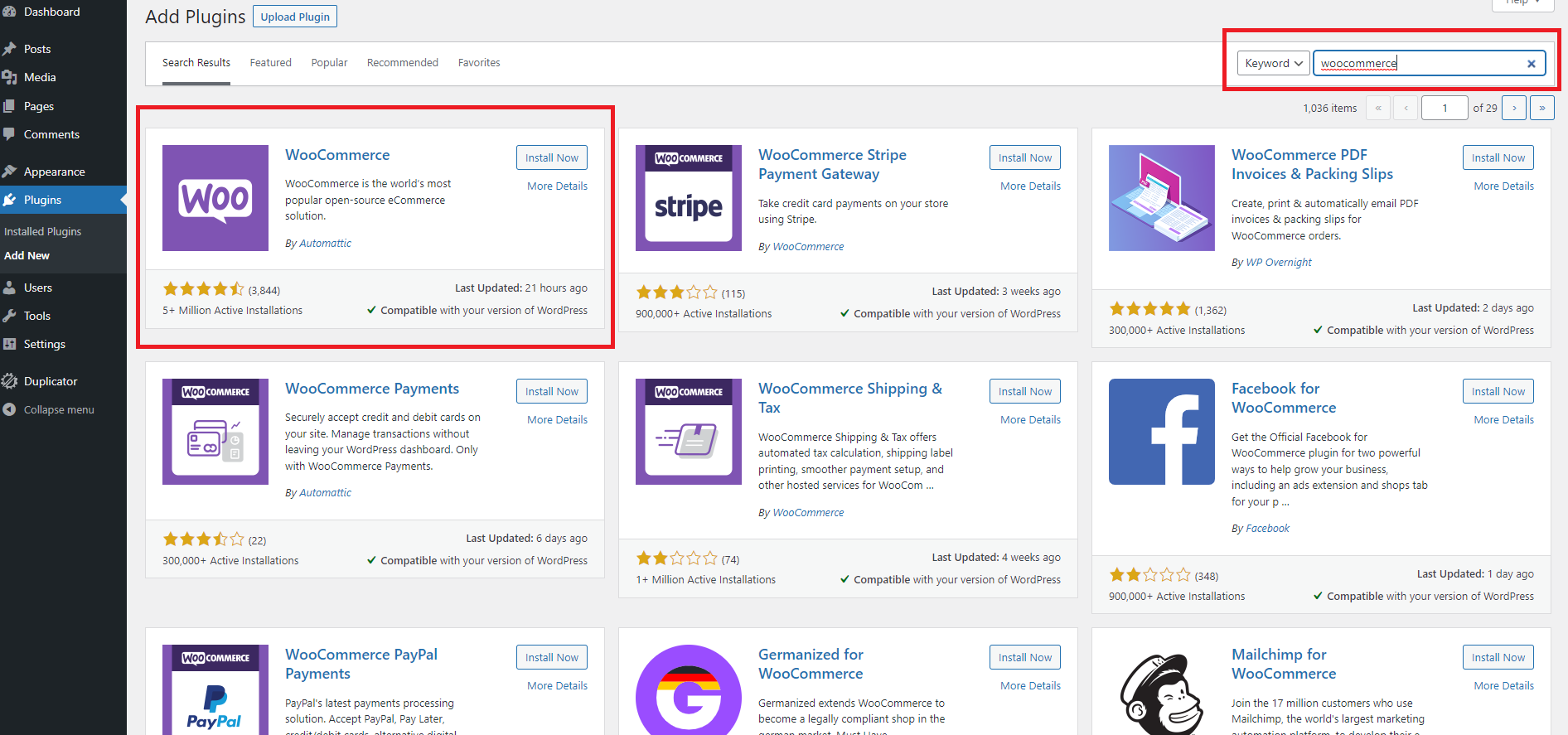Open the Germanized for WooCommerce title link
This screenshot has width=1568, height=735.
811,664
